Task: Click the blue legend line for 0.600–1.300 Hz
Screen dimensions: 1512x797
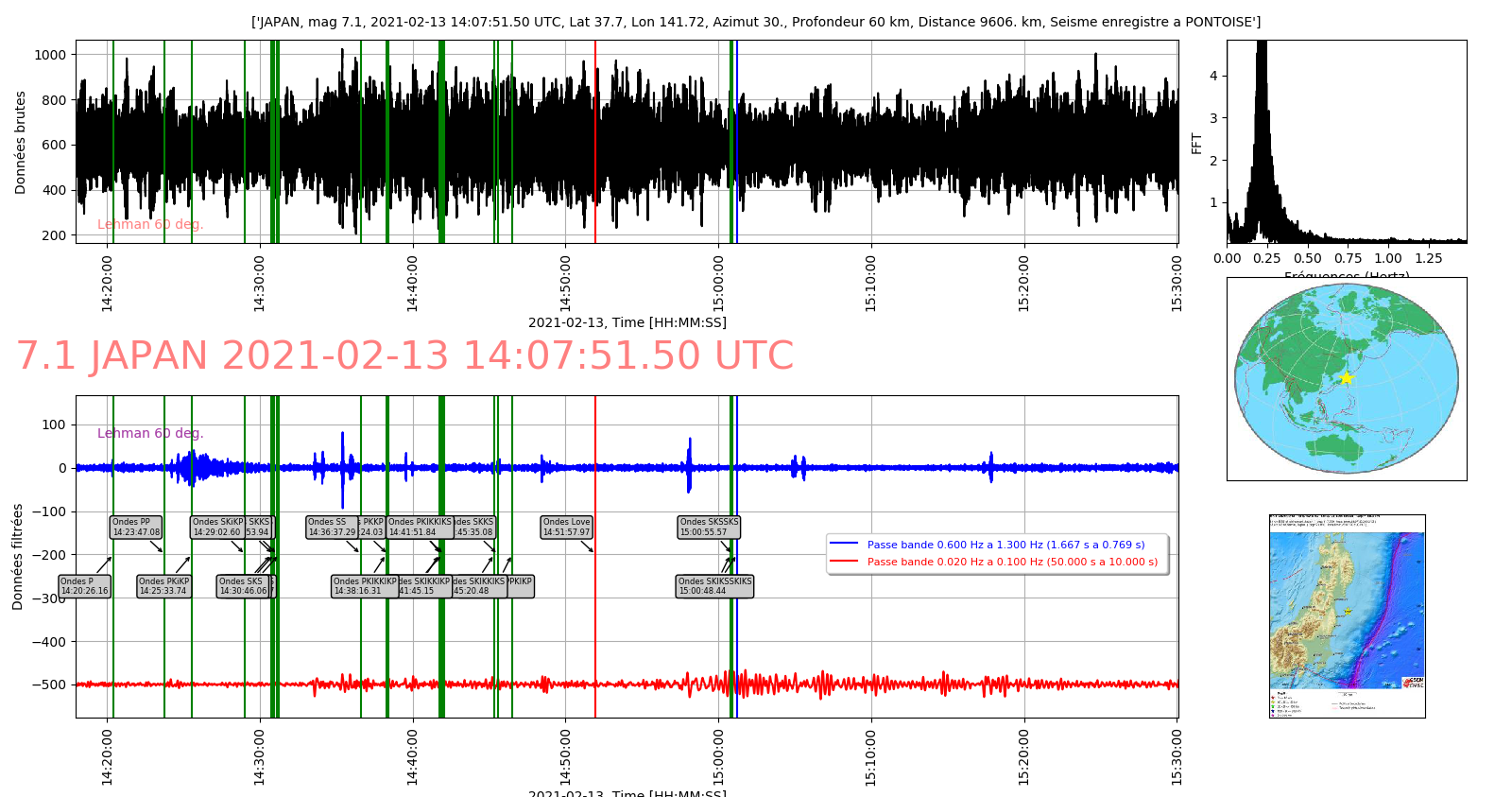Action: [x=843, y=544]
